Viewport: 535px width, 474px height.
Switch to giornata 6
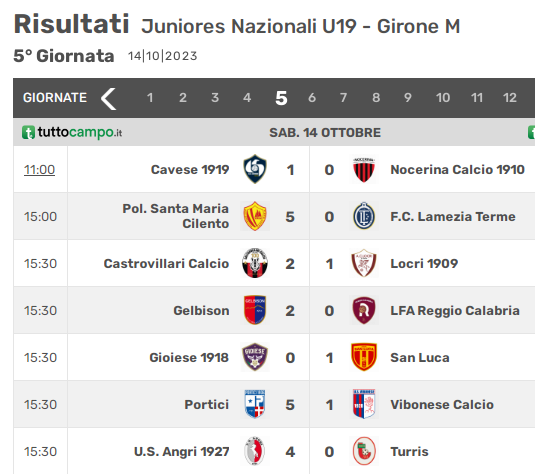click(x=312, y=98)
